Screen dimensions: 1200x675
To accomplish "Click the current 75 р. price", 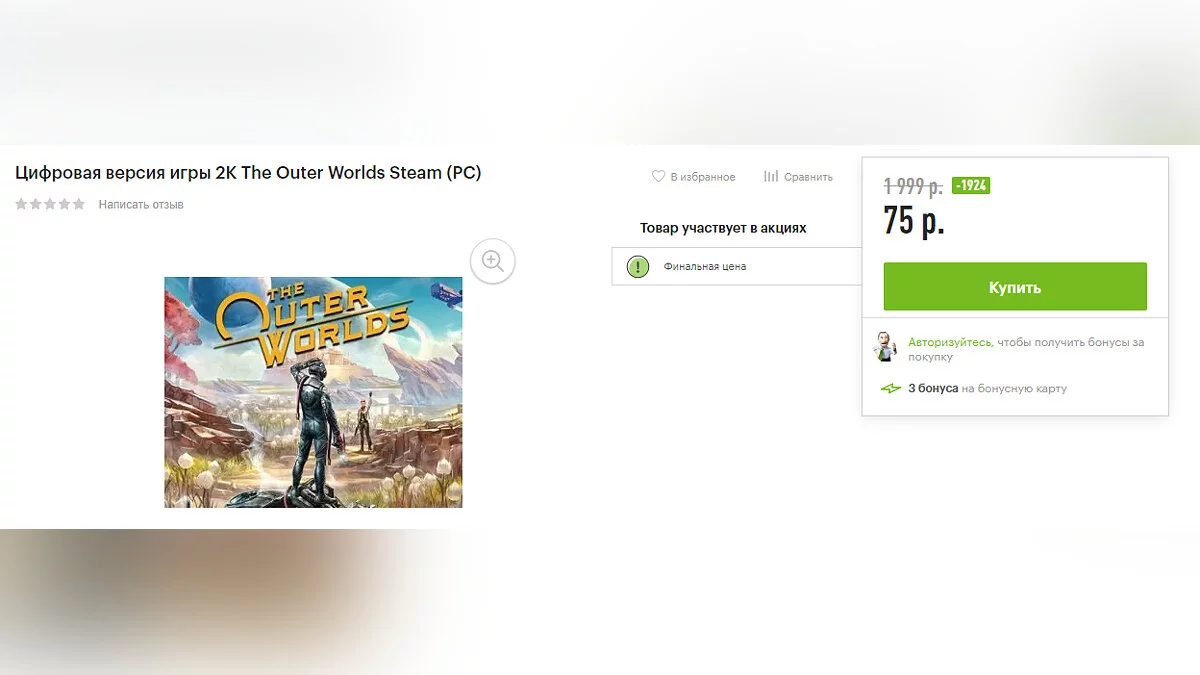I will [x=914, y=221].
